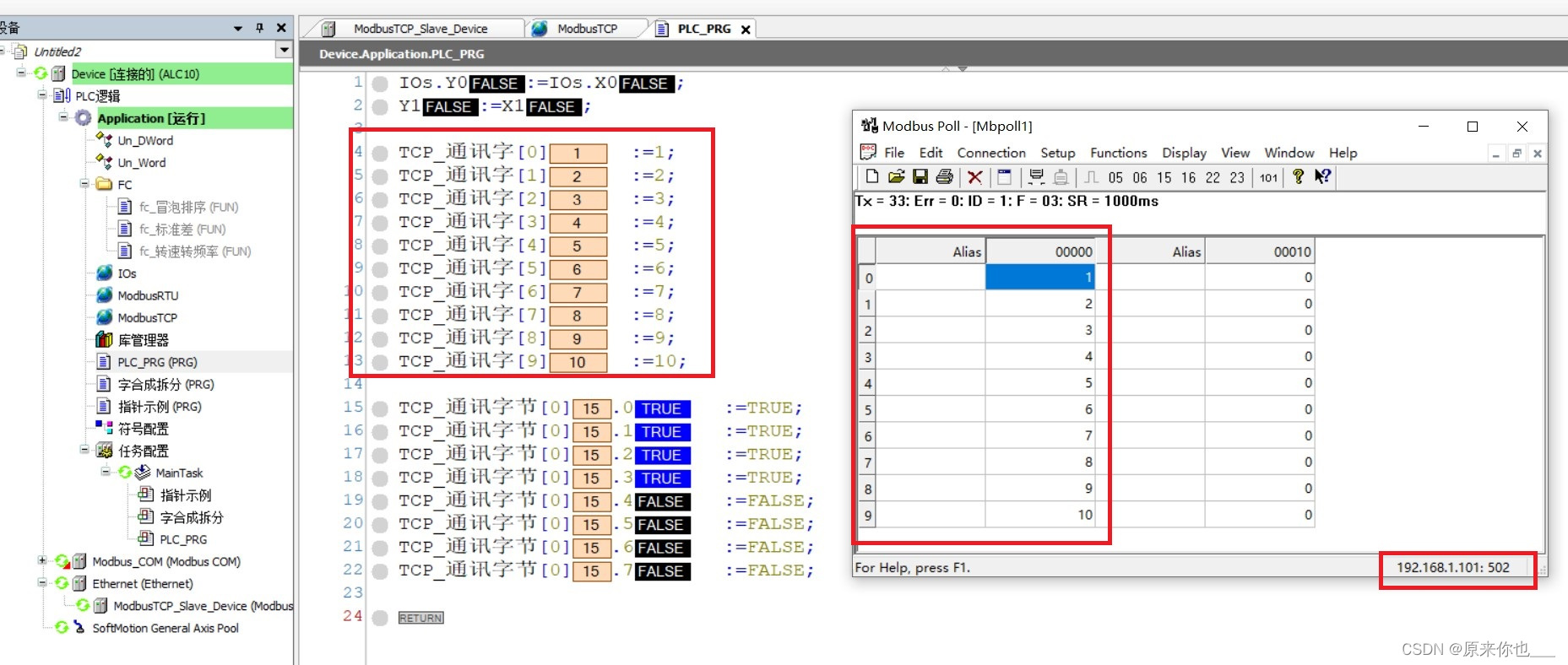Toggle breakpoint marker on RETURN line 24

tap(381, 618)
